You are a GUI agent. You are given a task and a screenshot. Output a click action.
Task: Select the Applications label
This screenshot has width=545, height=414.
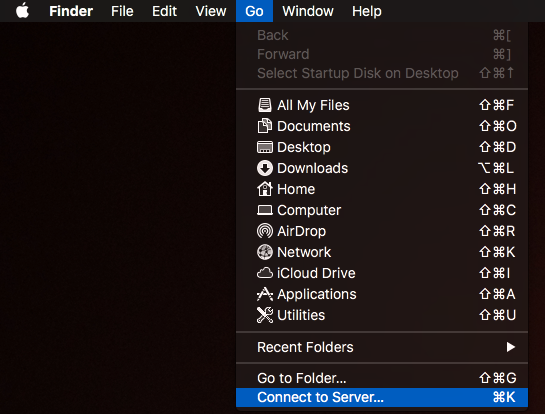(x=317, y=294)
